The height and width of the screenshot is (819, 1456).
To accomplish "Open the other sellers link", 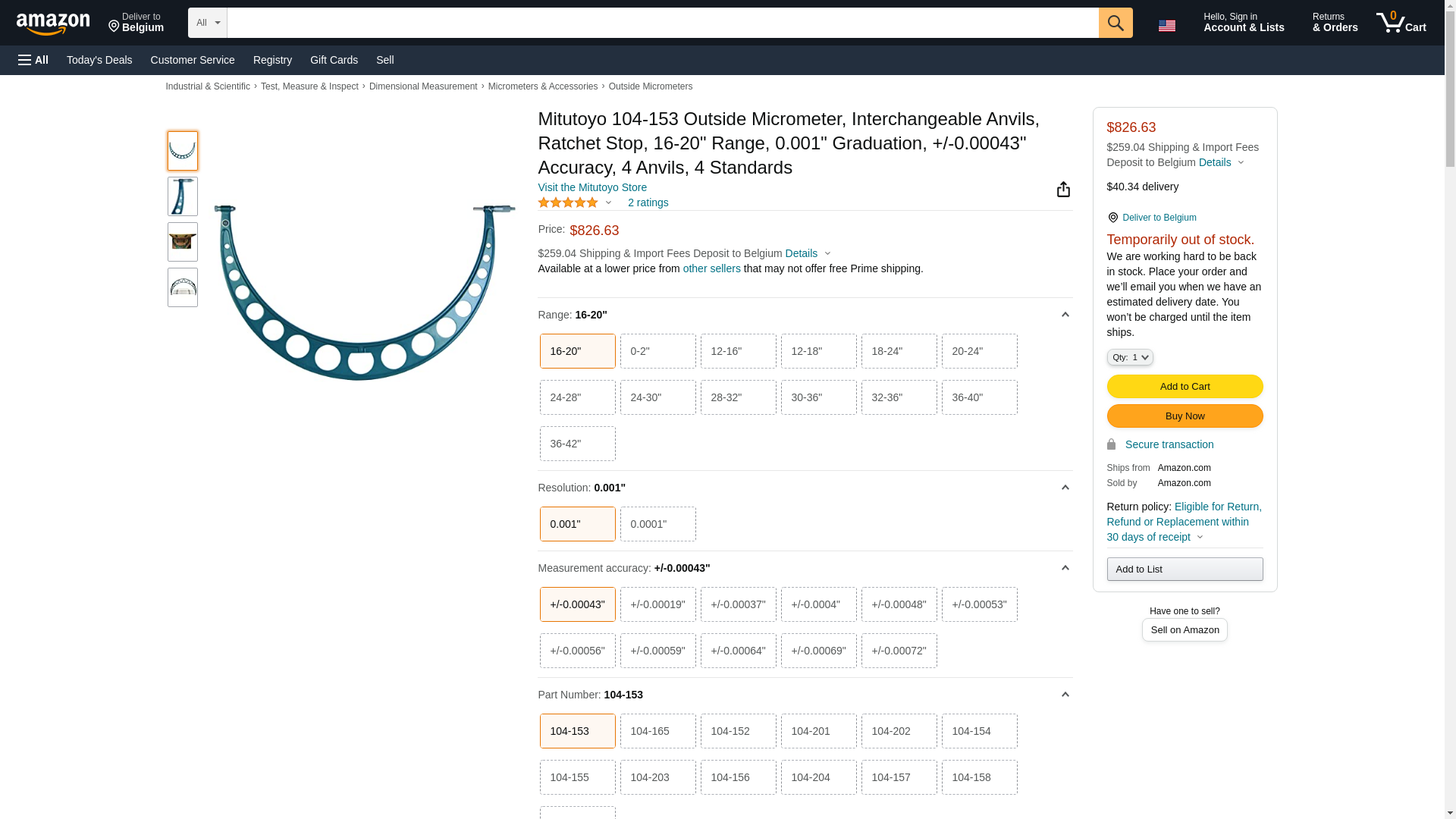I will click(711, 268).
